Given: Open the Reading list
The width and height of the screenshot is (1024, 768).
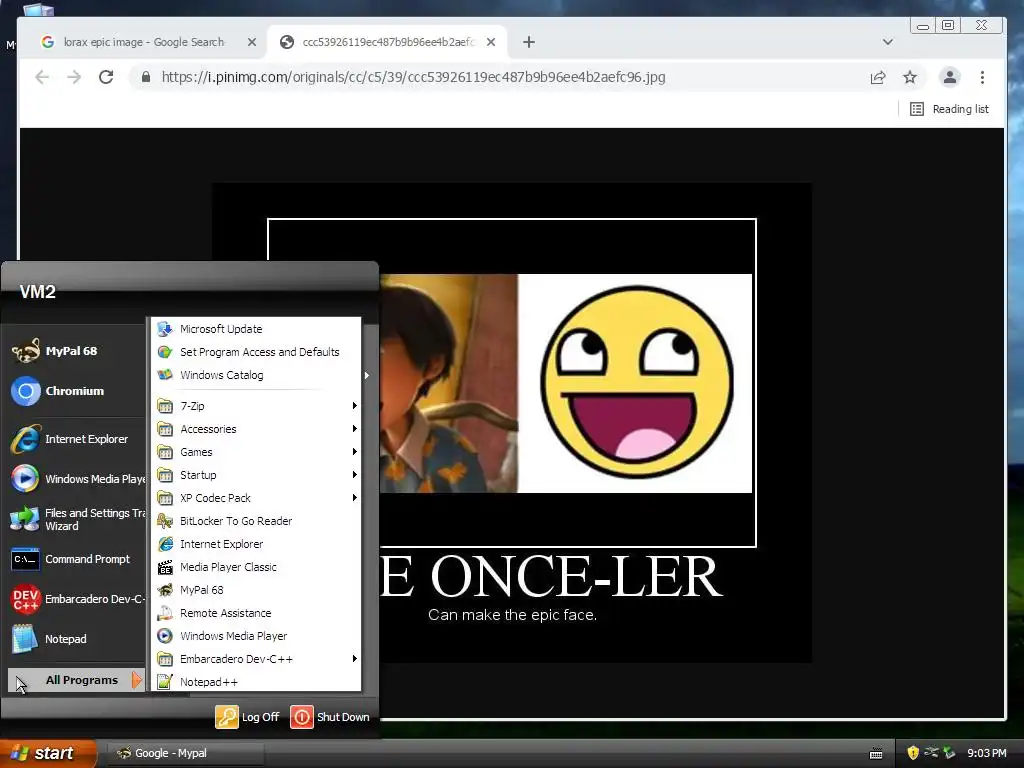Looking at the screenshot, I should (x=949, y=109).
